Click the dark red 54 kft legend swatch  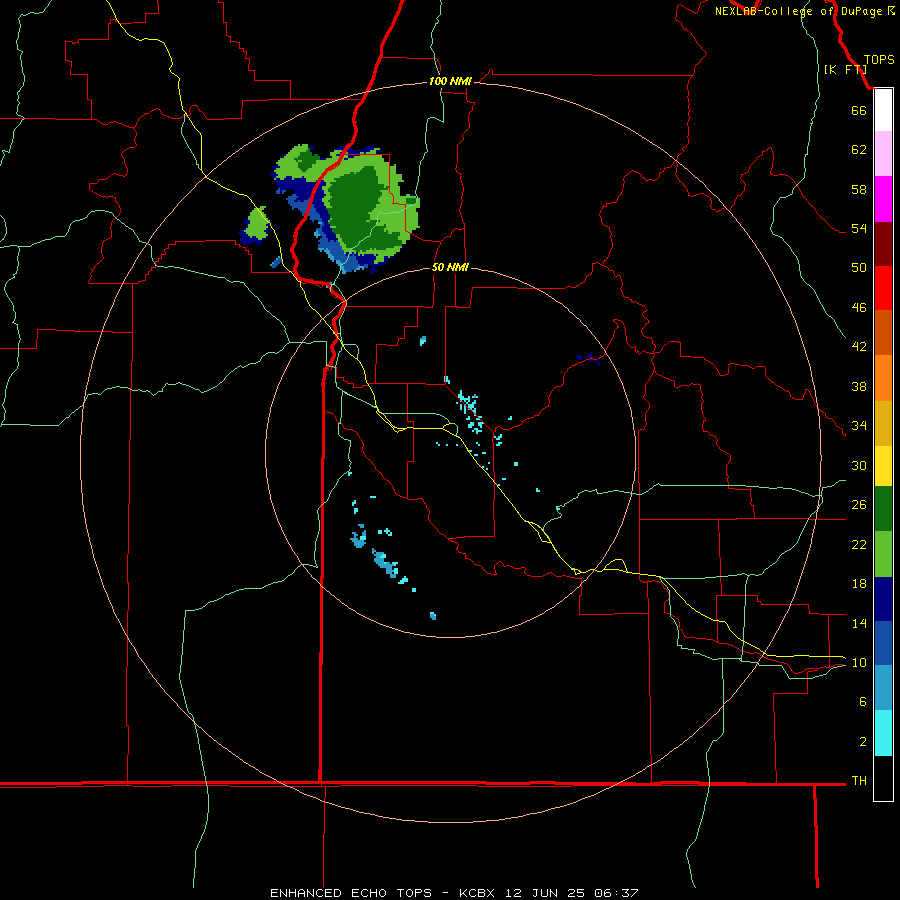point(883,244)
